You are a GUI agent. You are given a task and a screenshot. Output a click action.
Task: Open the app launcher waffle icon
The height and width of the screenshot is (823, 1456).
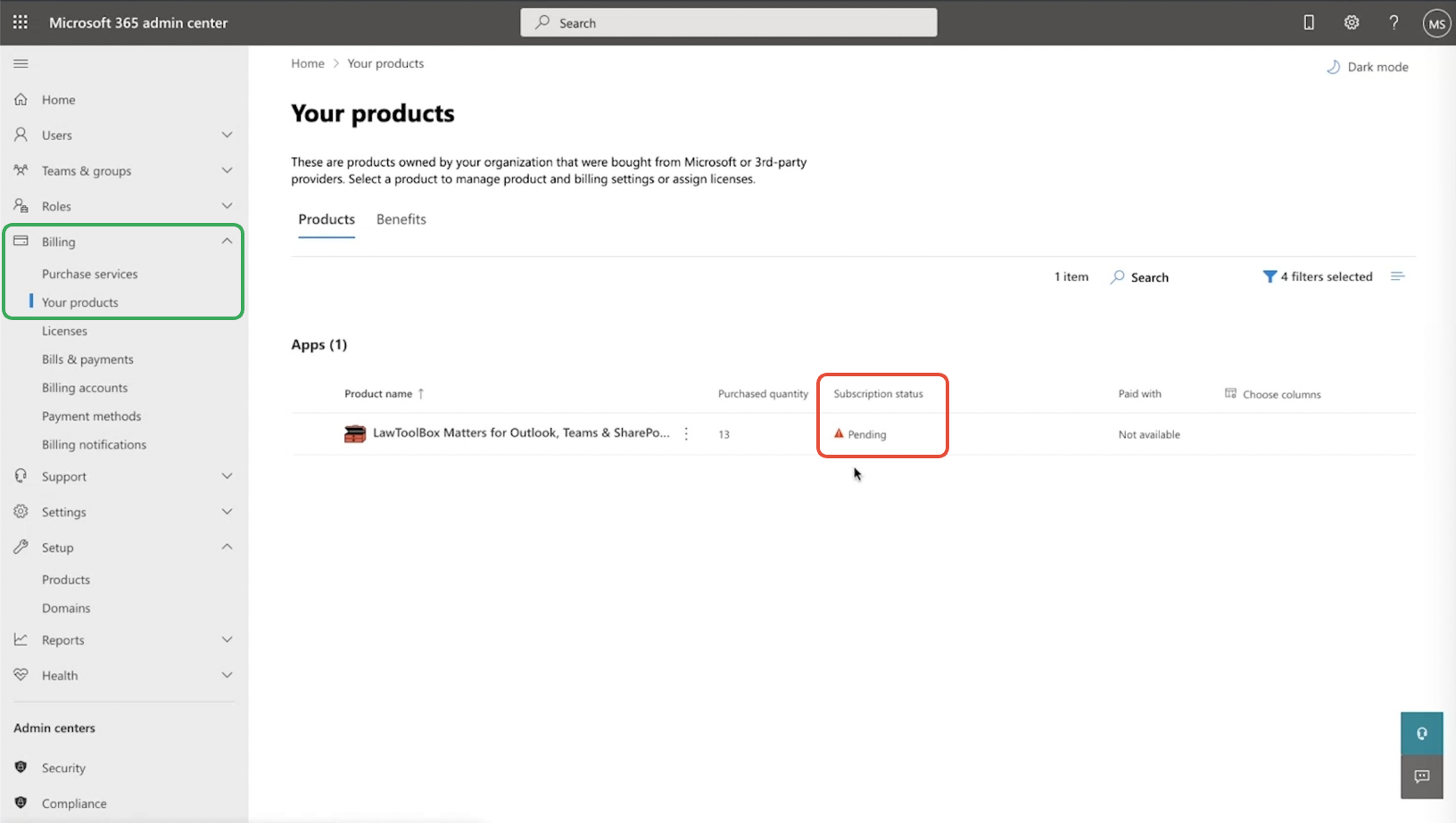pos(21,22)
